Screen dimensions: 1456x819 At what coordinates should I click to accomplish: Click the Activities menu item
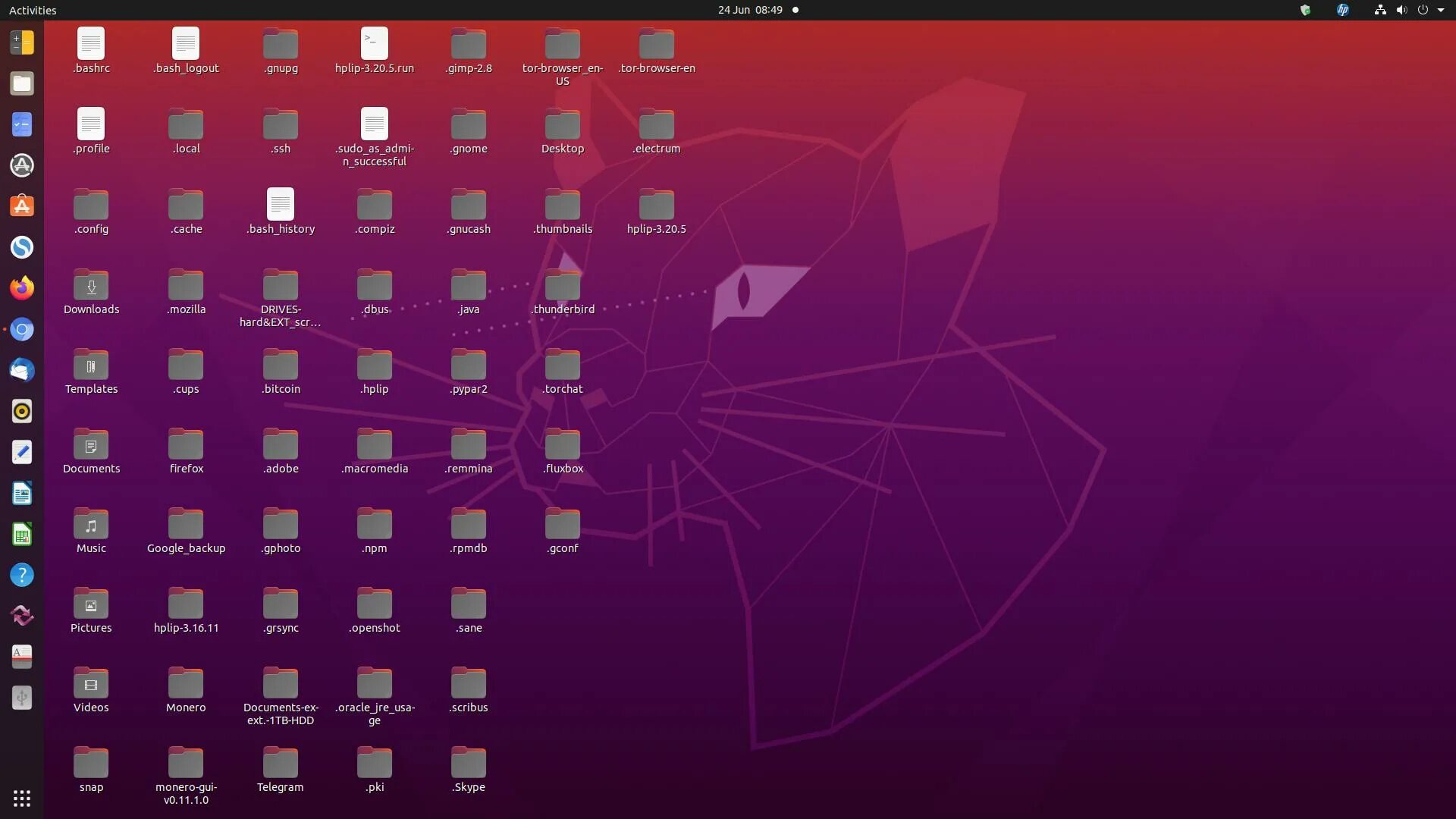coord(32,10)
